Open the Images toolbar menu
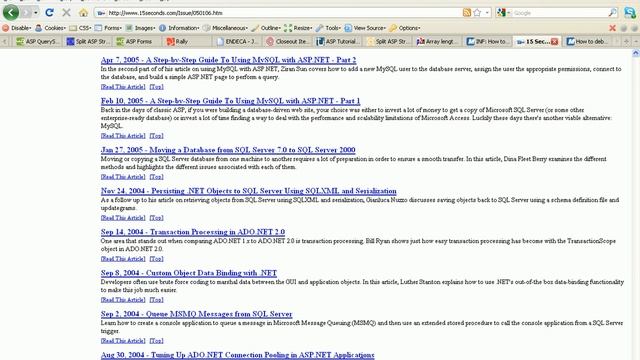 point(140,28)
